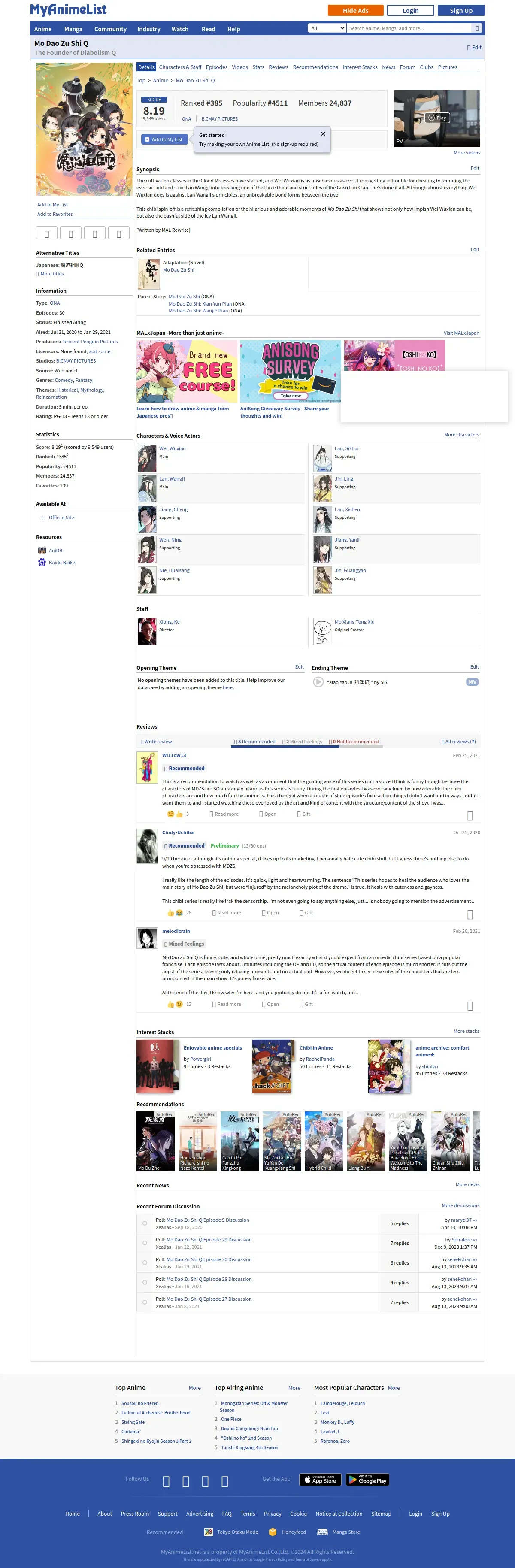
Task: Click reaction emoji on Wi11ow13 review
Action: tap(175, 814)
